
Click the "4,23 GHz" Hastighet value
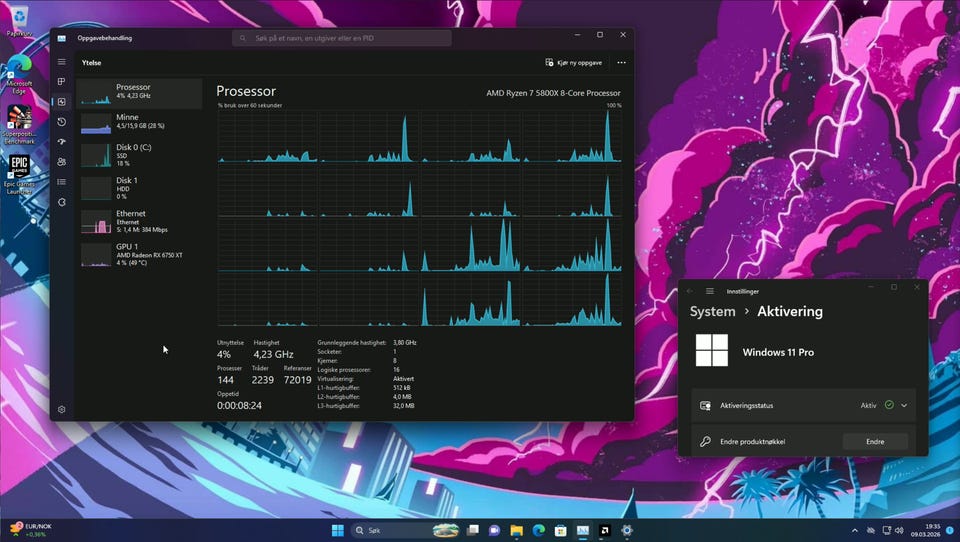coord(273,354)
